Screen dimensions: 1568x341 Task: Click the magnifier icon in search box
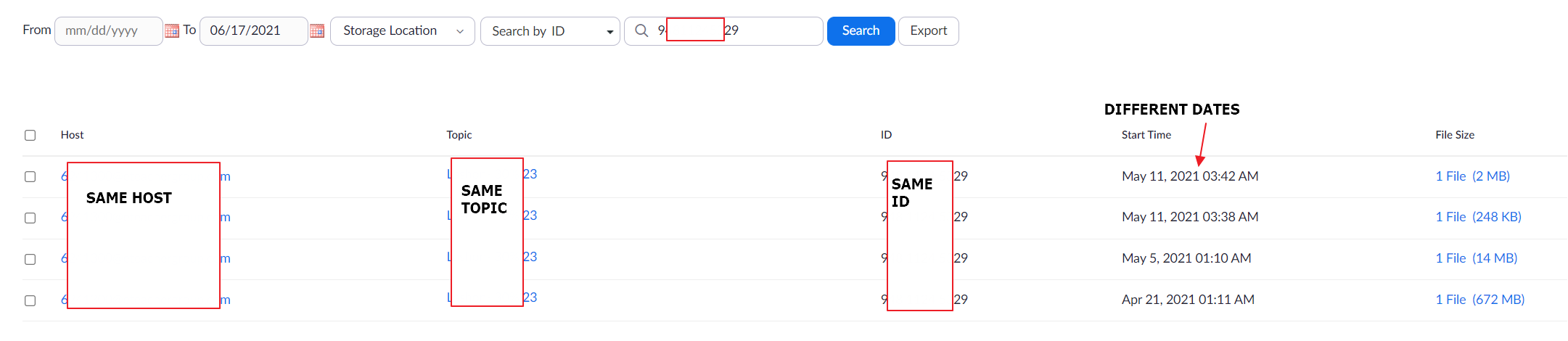pyautogui.click(x=641, y=30)
